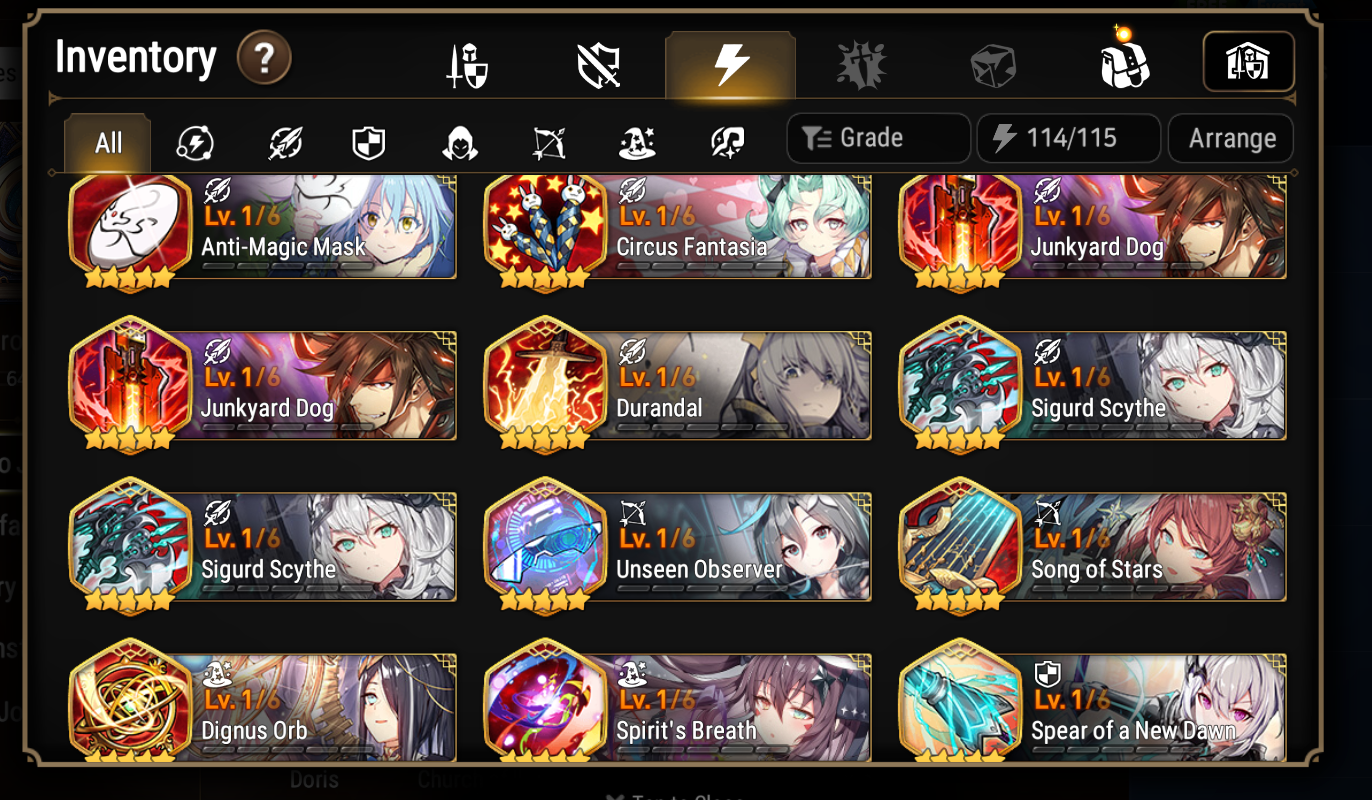
Task: Filter by wizard hat Mage class icon
Action: coord(638,143)
